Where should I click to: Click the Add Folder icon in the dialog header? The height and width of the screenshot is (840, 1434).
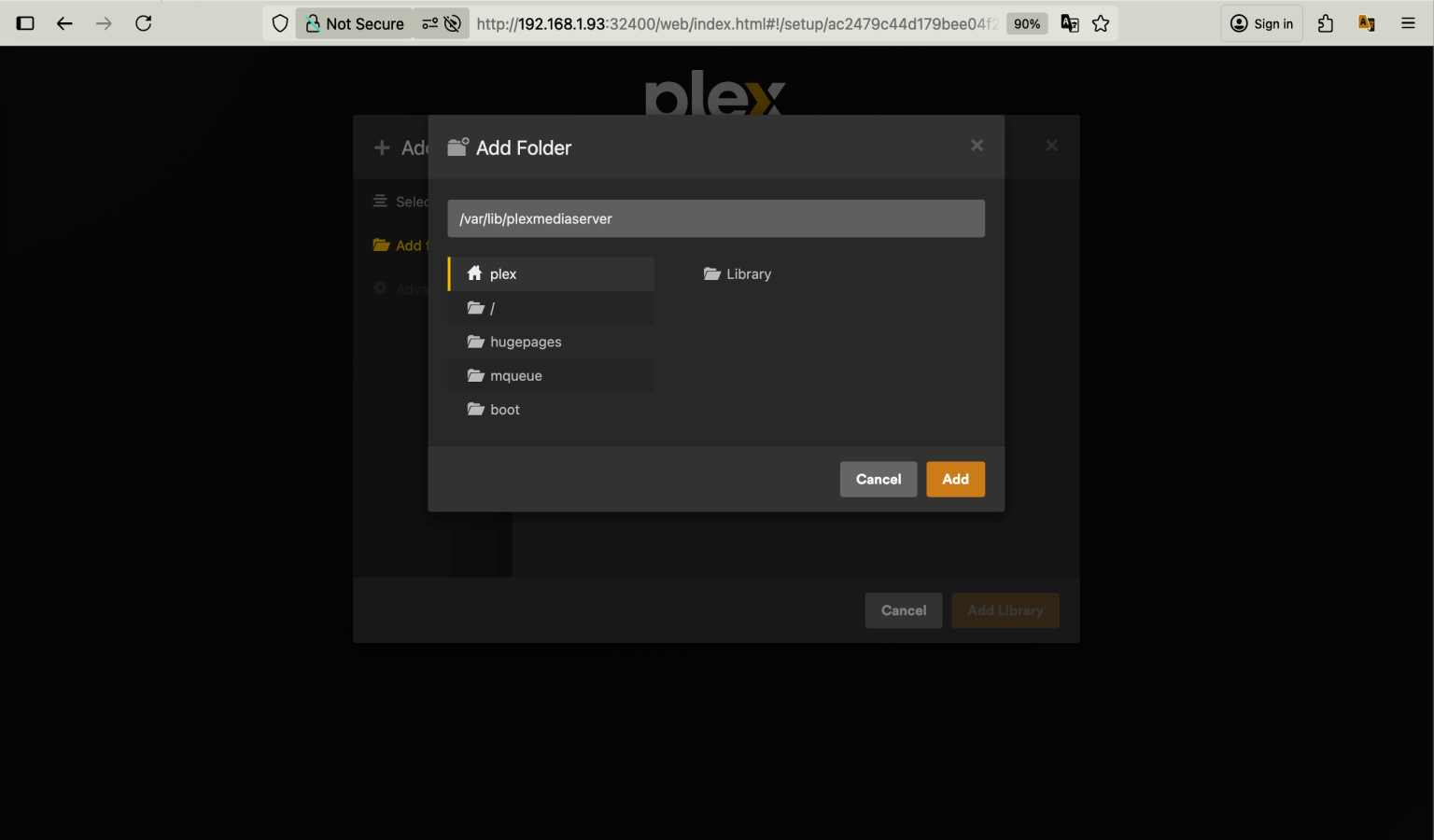pyautogui.click(x=457, y=147)
